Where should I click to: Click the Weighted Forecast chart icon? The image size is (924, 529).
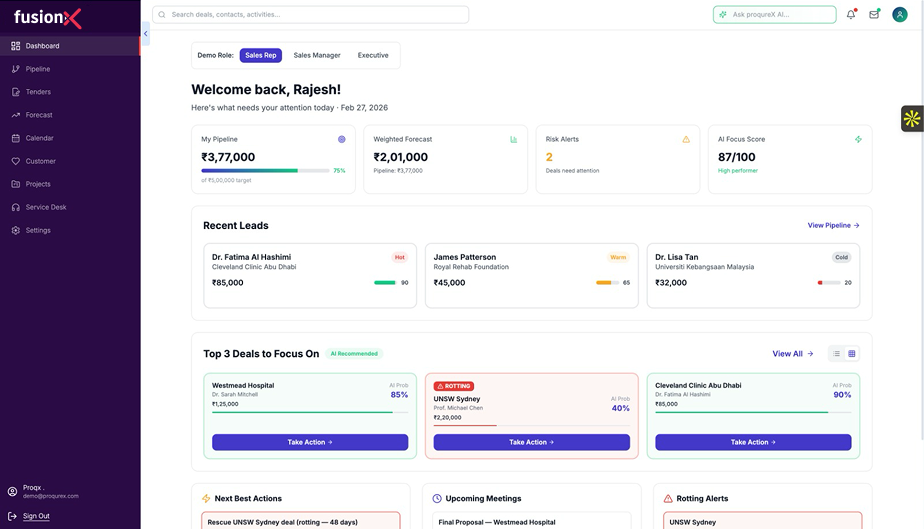pos(514,139)
